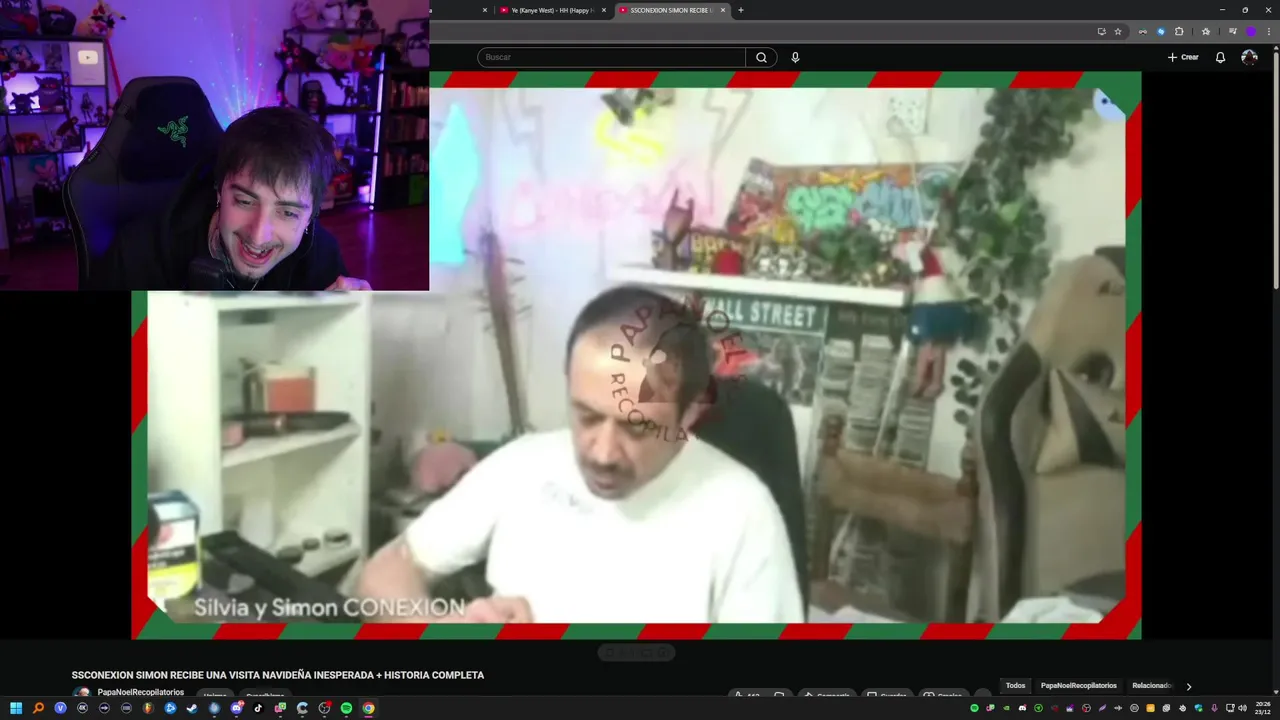The image size is (1280, 720).
Task: Open Windows taskbar search
Action: point(38,708)
